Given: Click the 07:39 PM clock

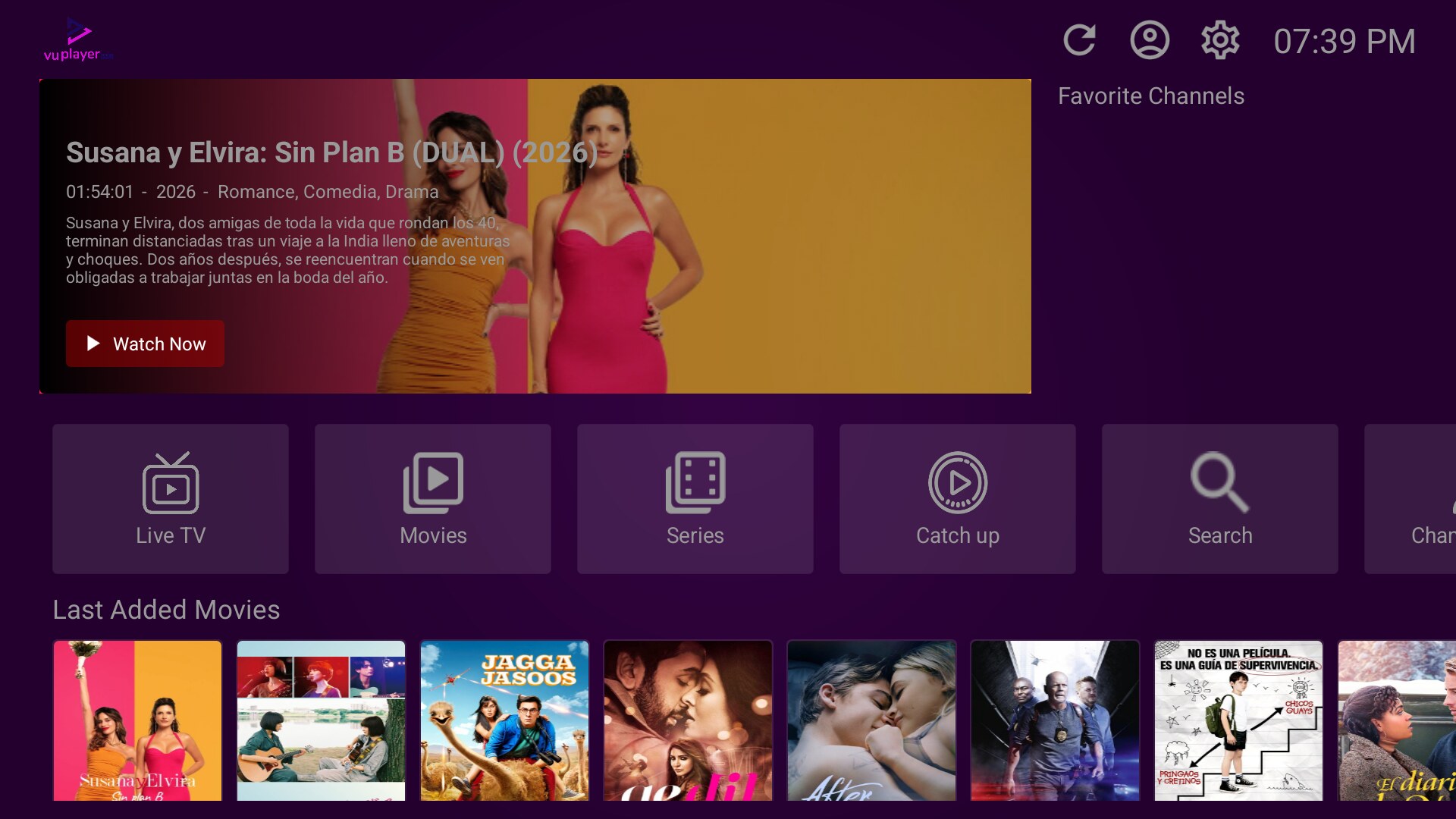Looking at the screenshot, I should click(x=1344, y=41).
